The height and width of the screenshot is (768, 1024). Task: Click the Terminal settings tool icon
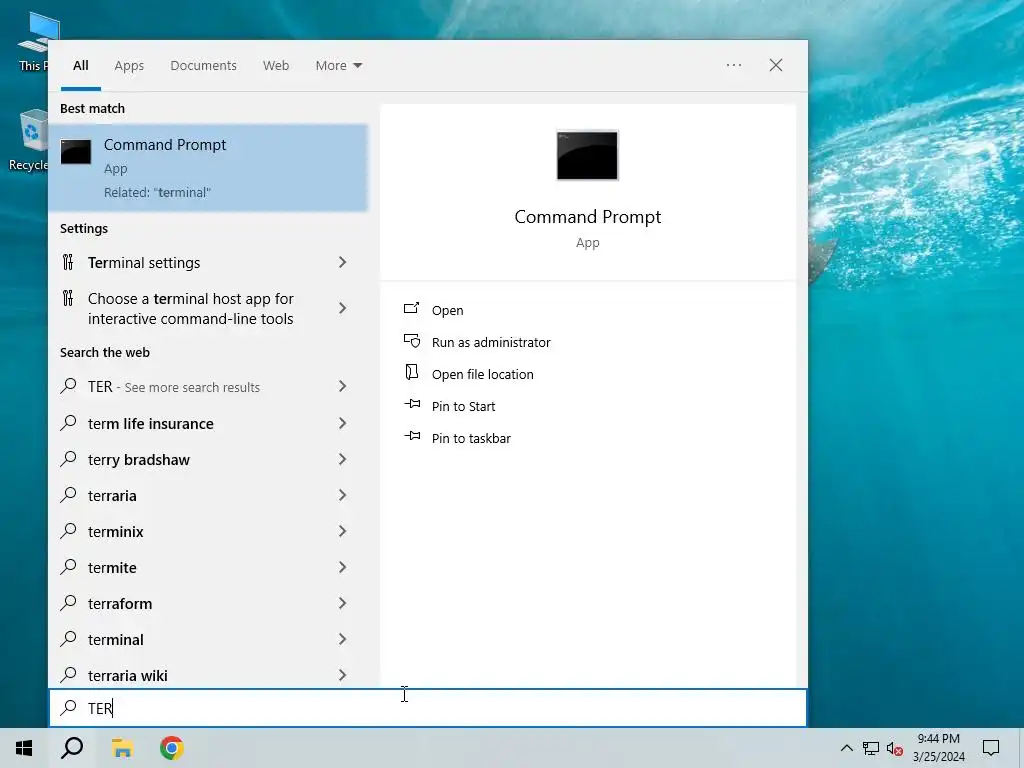68,262
